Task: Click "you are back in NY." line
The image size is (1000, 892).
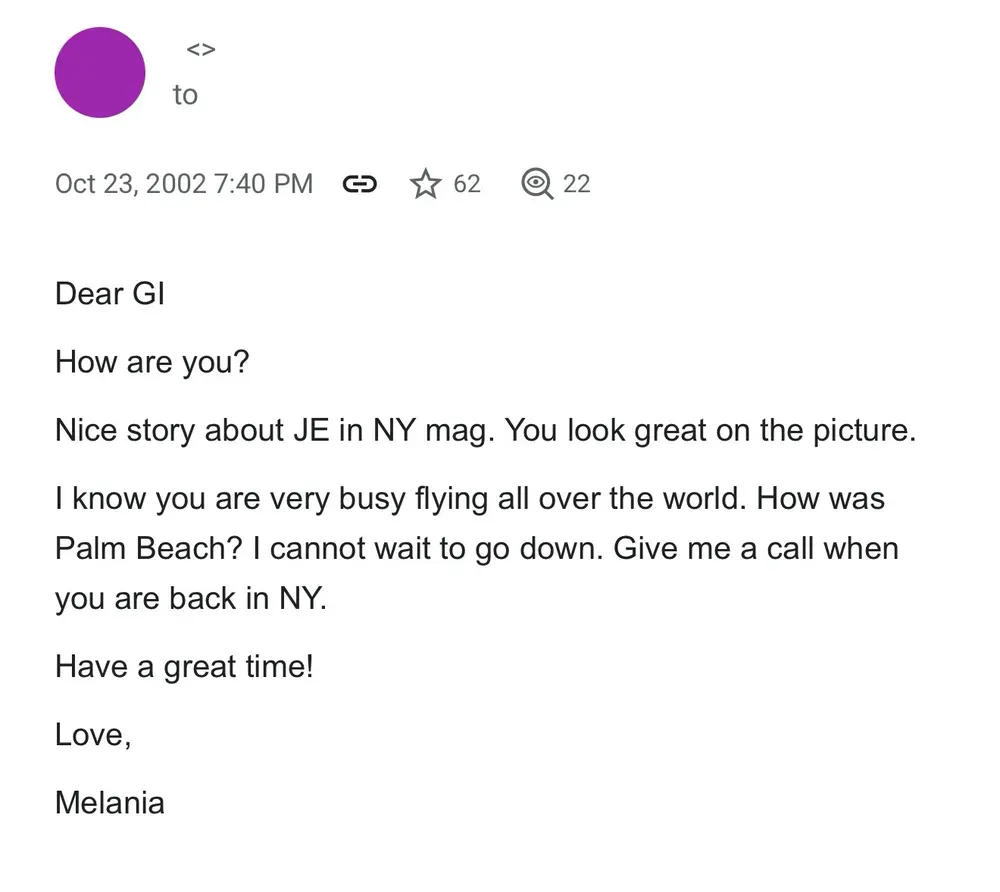Action: click(191, 599)
